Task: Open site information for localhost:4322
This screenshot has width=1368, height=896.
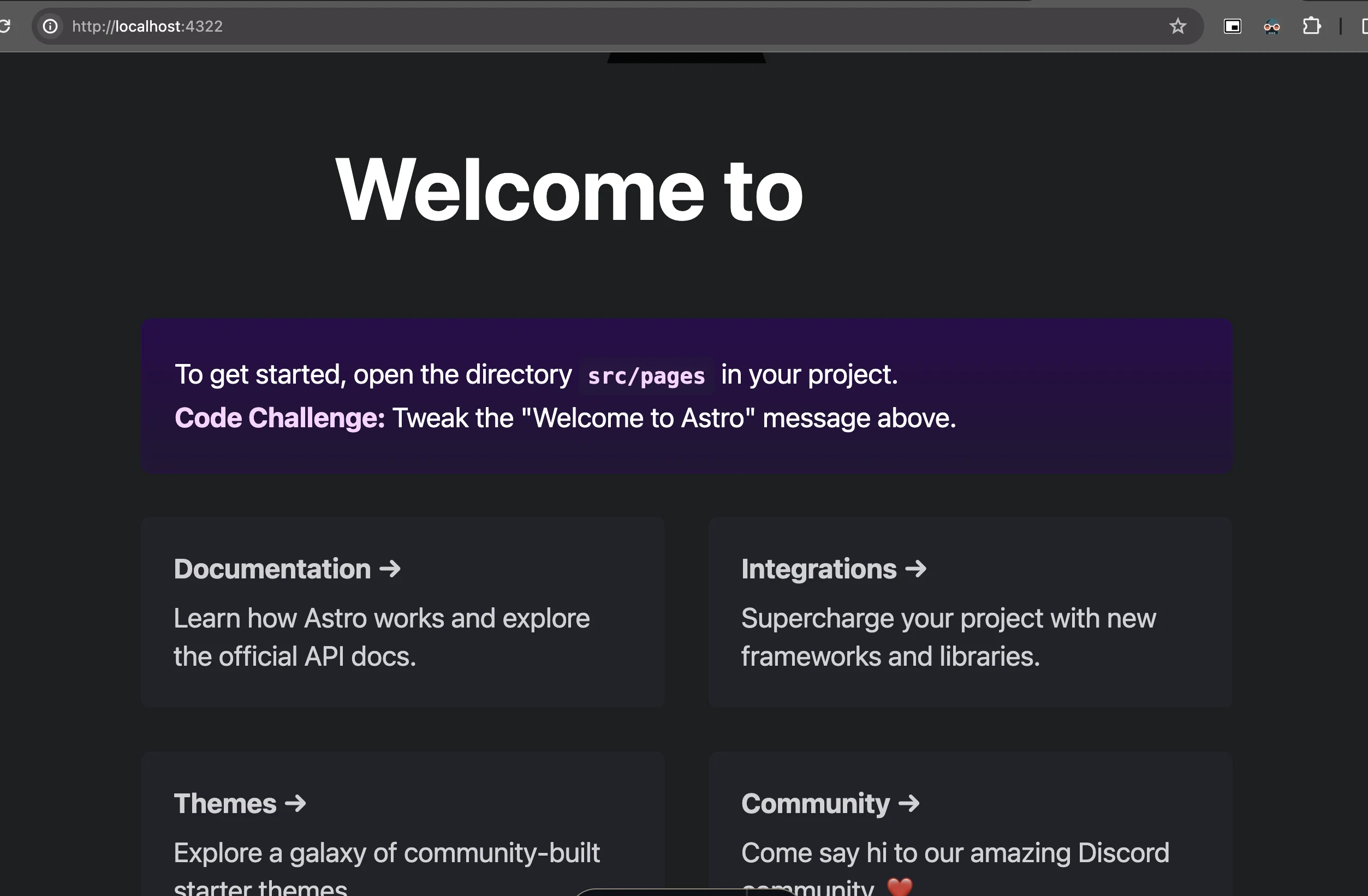Action: click(50, 26)
